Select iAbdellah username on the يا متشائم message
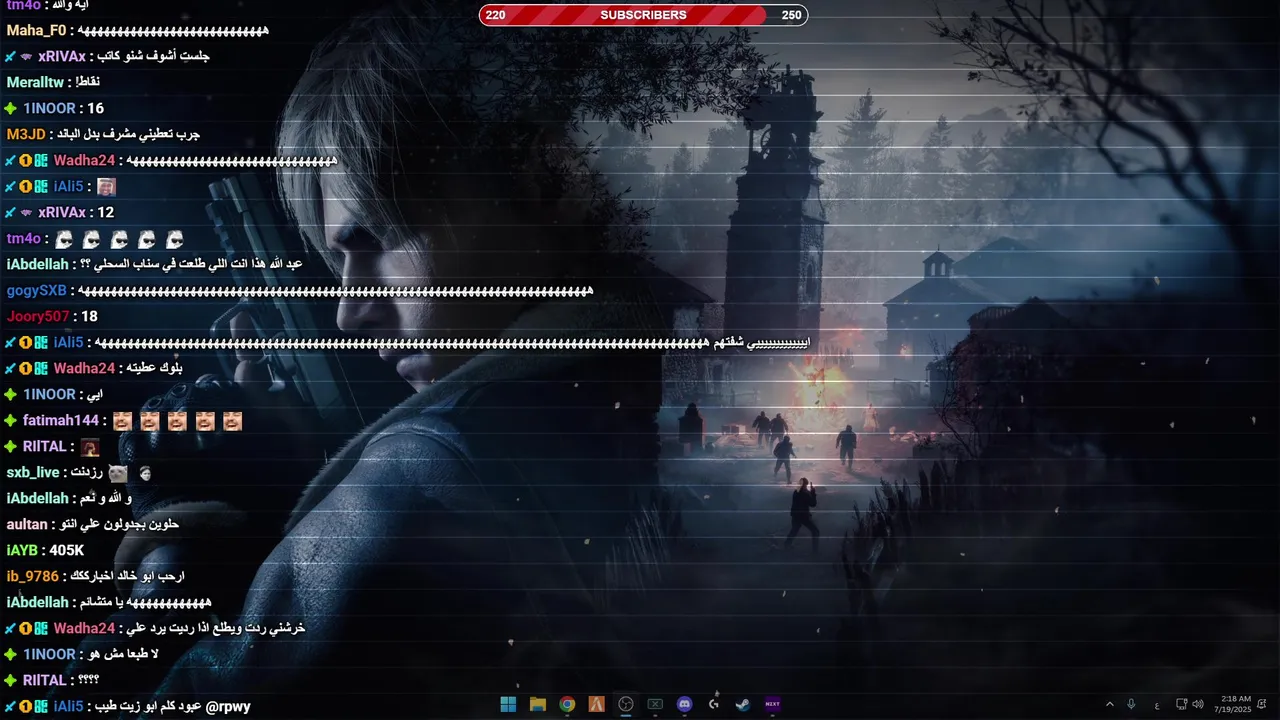The height and width of the screenshot is (720, 1280). (x=37, y=603)
